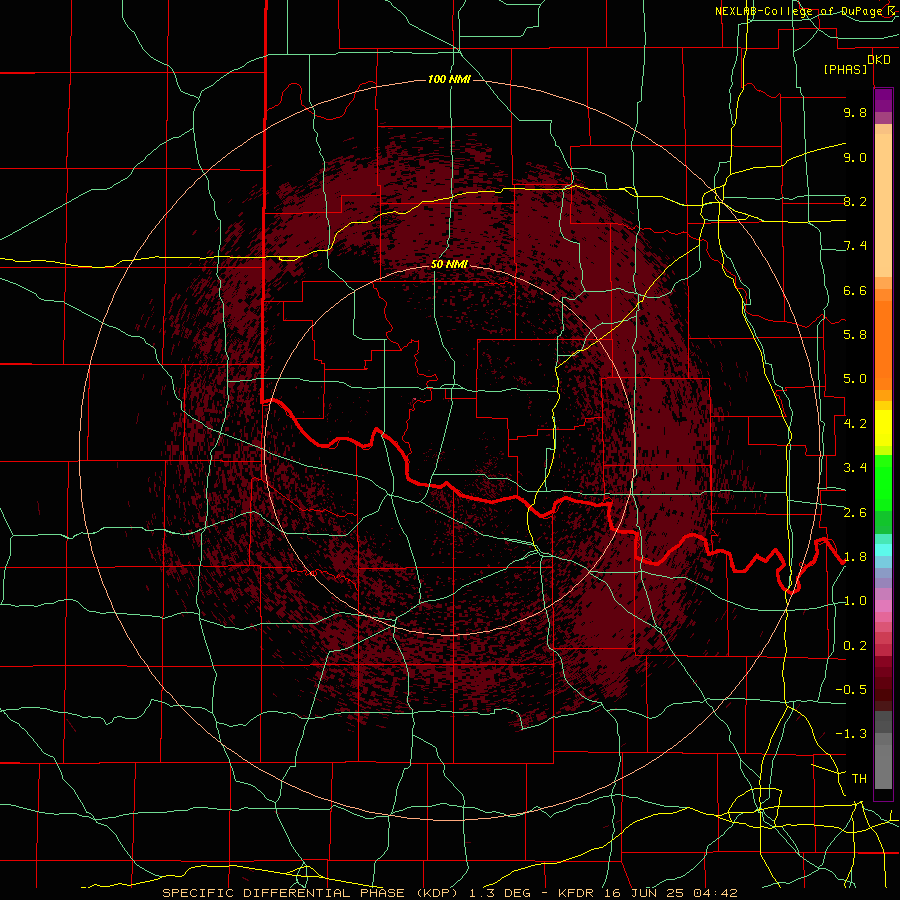900x900 pixels.
Task: Click the 6.6 scale value
Action: (x=855, y=290)
